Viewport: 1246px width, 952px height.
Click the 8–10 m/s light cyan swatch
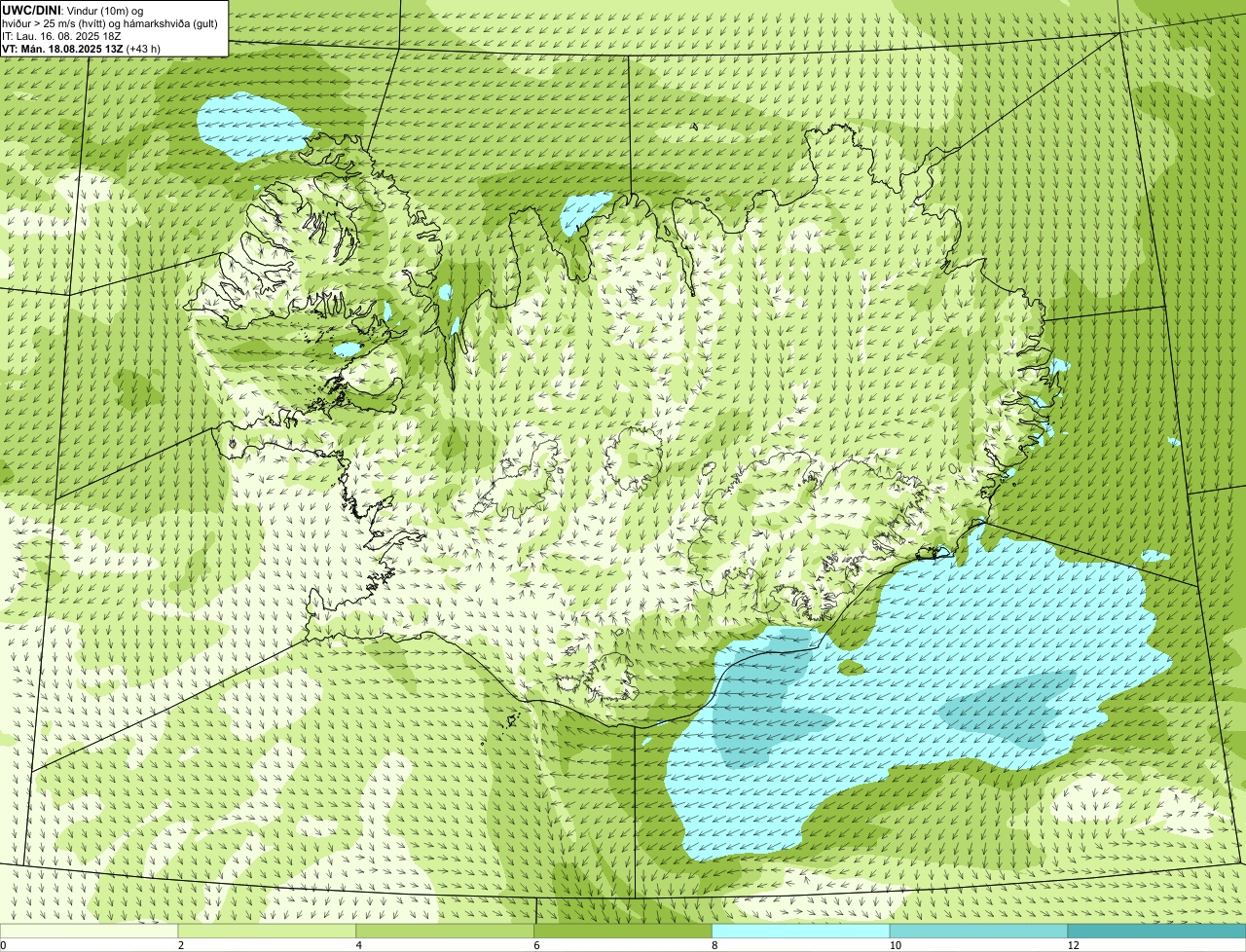[x=801, y=931]
